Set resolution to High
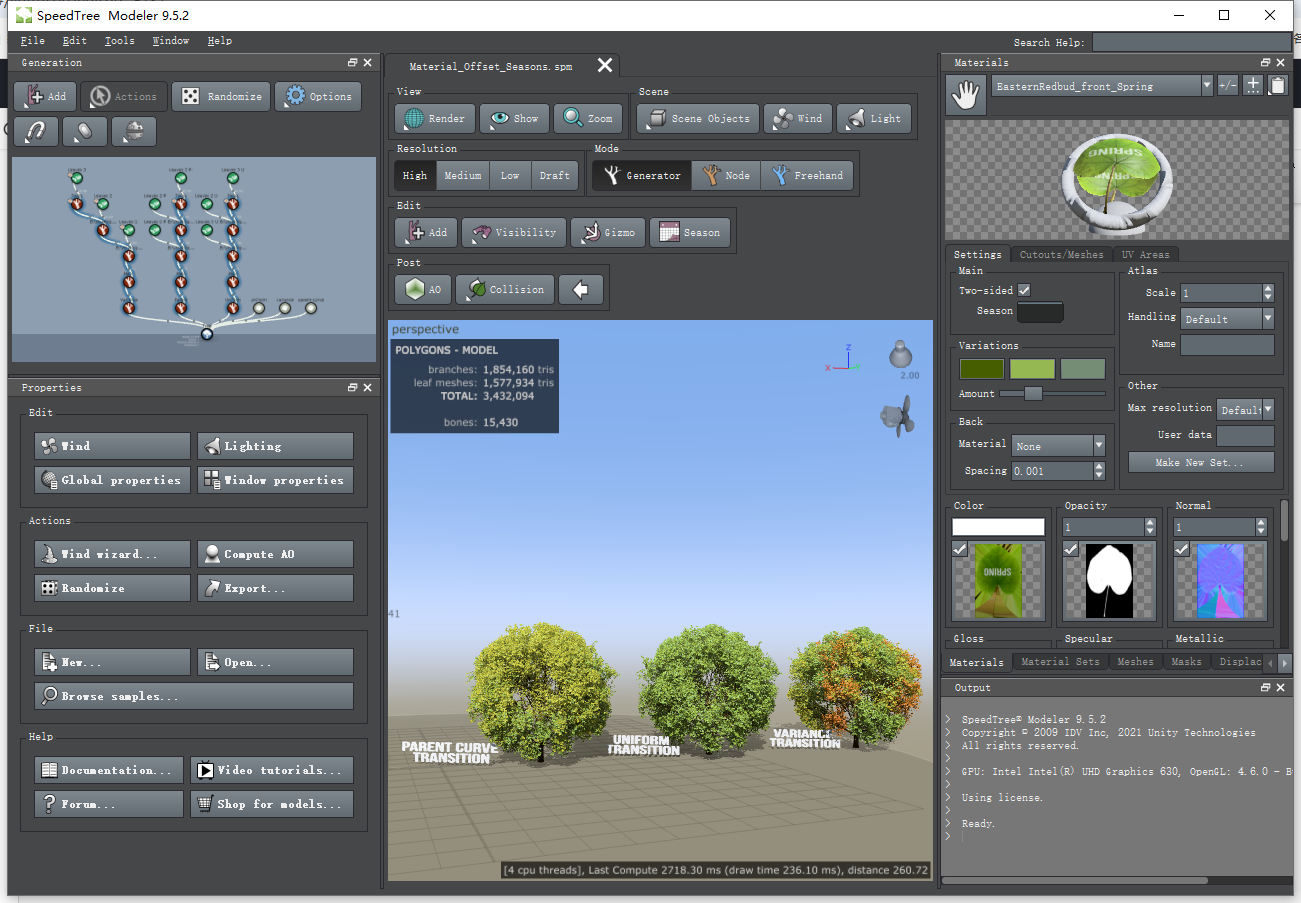 coord(415,175)
